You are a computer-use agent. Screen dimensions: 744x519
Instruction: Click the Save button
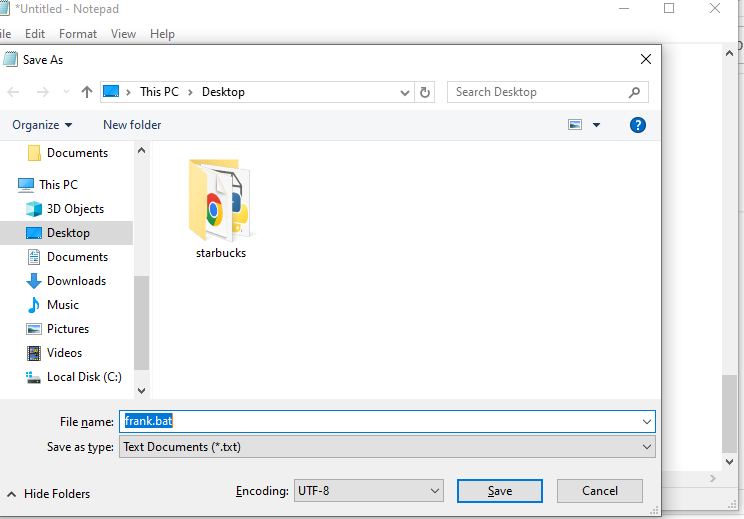point(500,491)
